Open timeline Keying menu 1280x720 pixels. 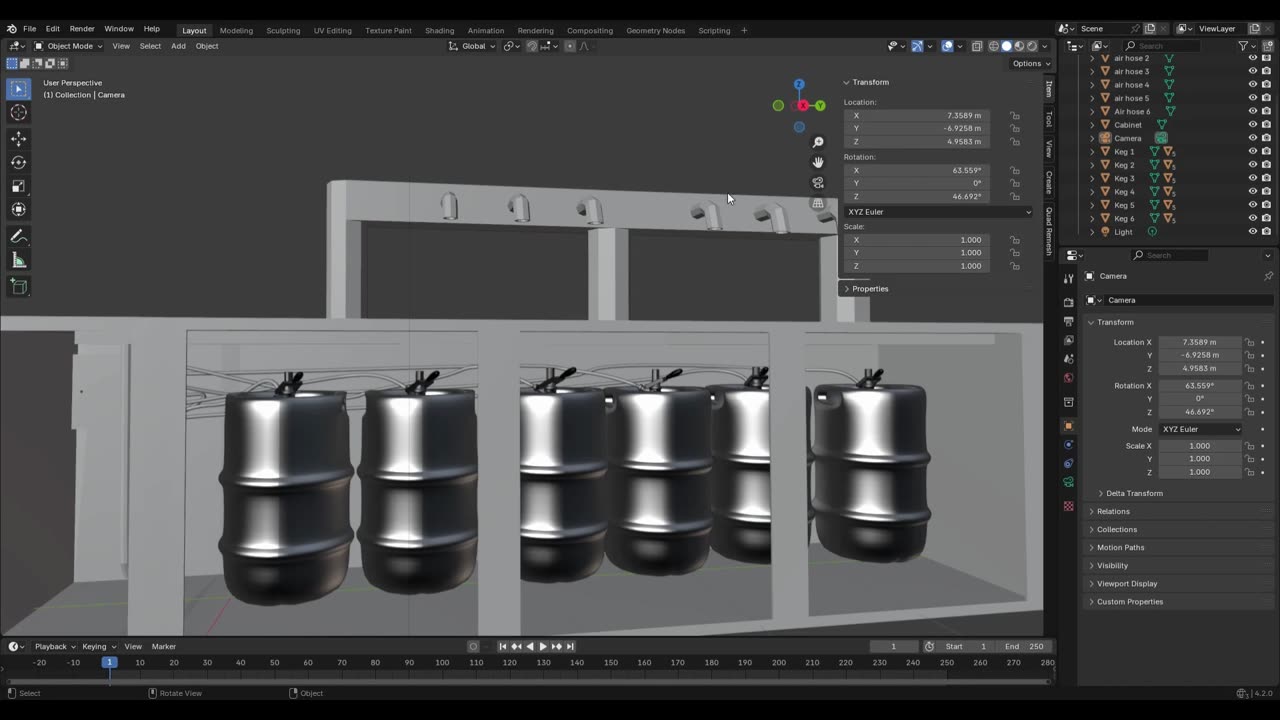click(99, 647)
